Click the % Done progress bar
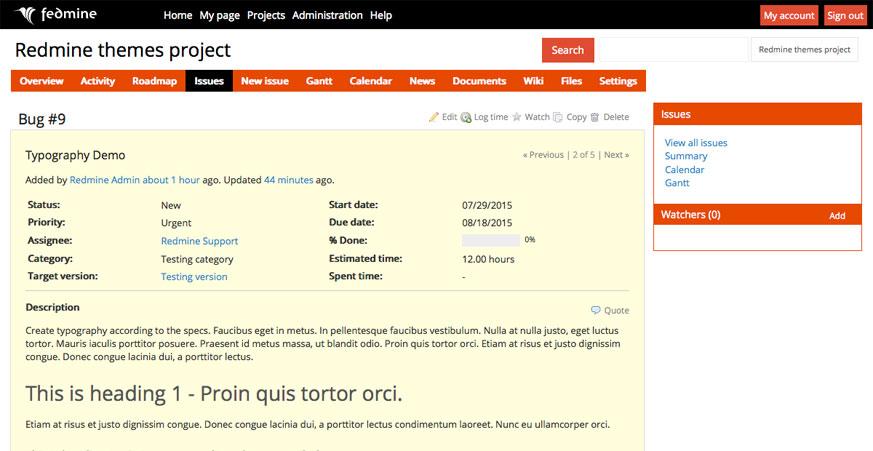 tap(491, 240)
